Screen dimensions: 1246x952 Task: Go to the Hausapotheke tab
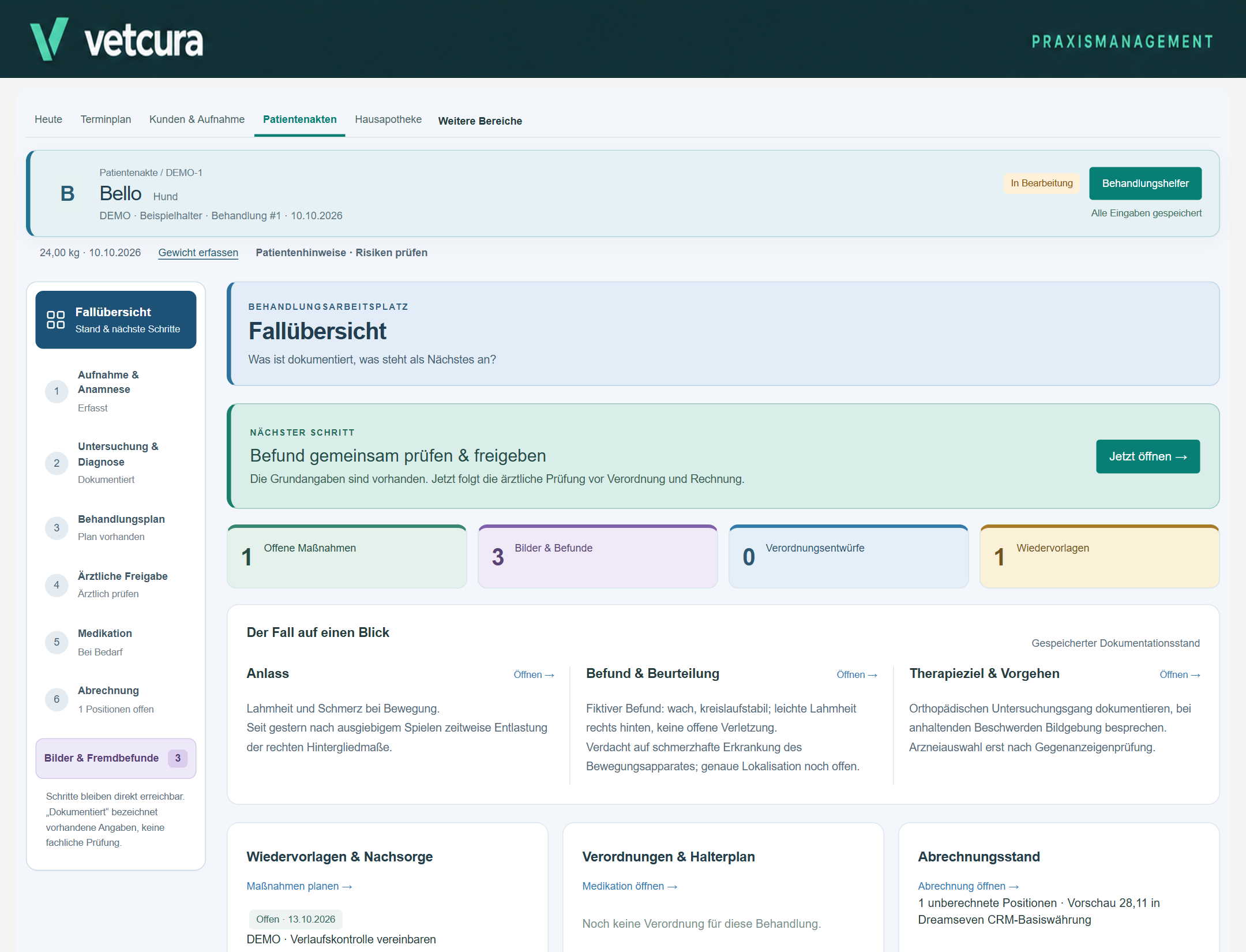388,119
